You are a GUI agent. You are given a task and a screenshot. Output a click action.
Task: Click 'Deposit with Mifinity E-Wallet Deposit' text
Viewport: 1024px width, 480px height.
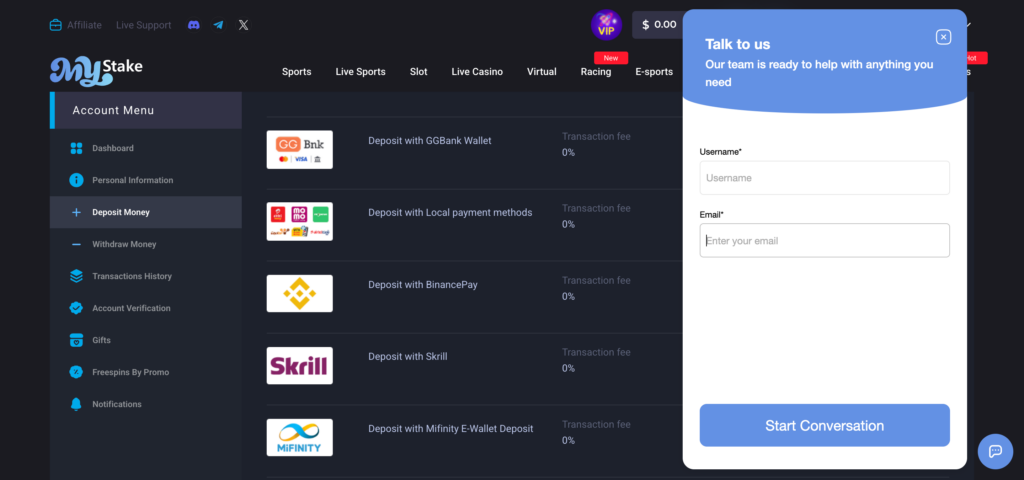click(451, 428)
